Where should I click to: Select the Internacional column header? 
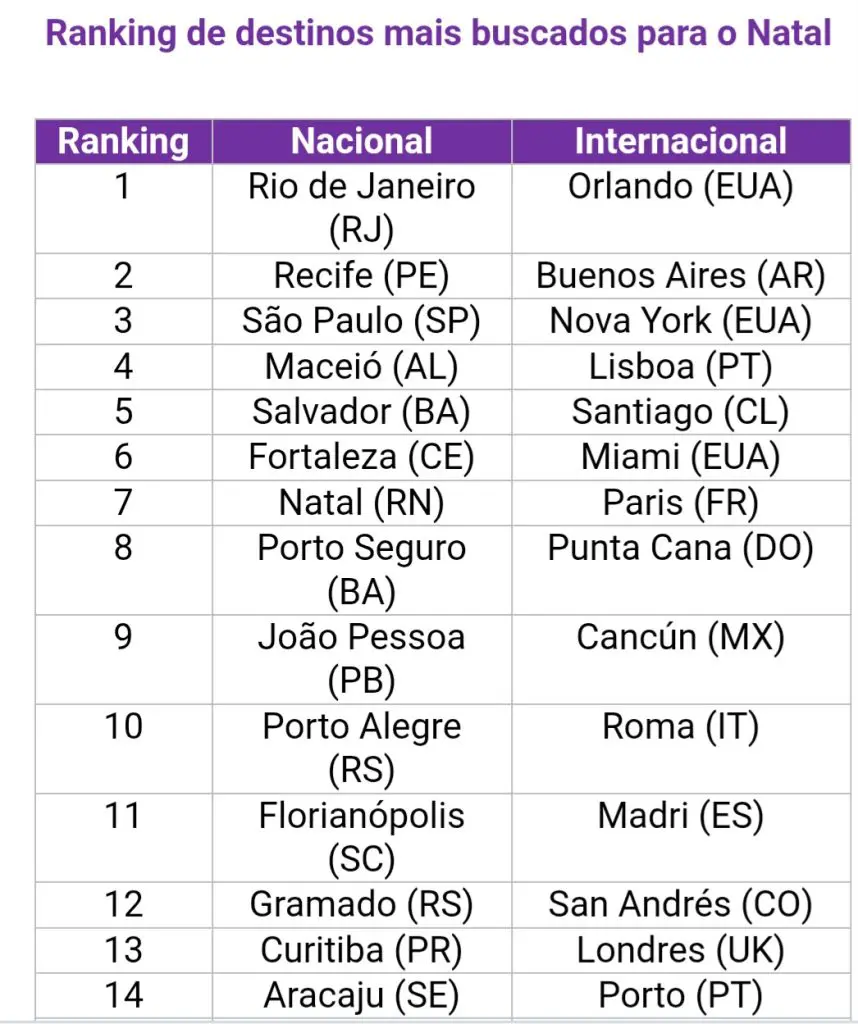coord(681,141)
